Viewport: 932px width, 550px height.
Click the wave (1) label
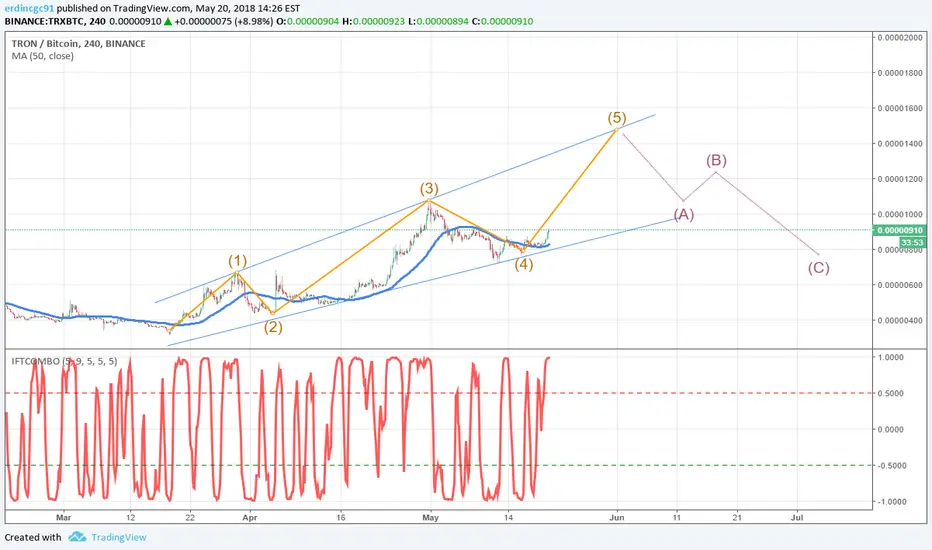237,260
